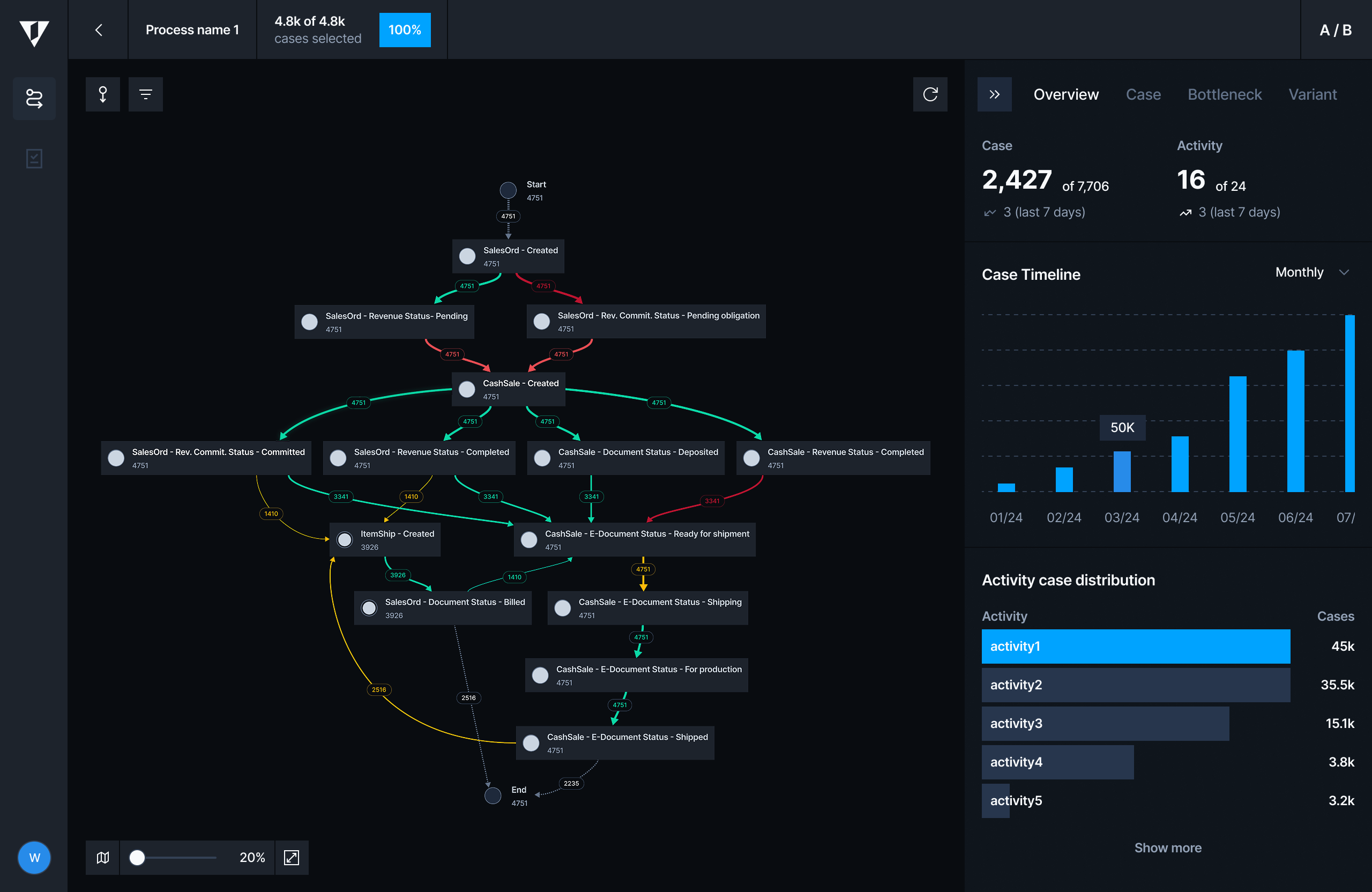Open the process flow sidebar icon
Viewport: 1372px width, 892px height.
[x=34, y=98]
